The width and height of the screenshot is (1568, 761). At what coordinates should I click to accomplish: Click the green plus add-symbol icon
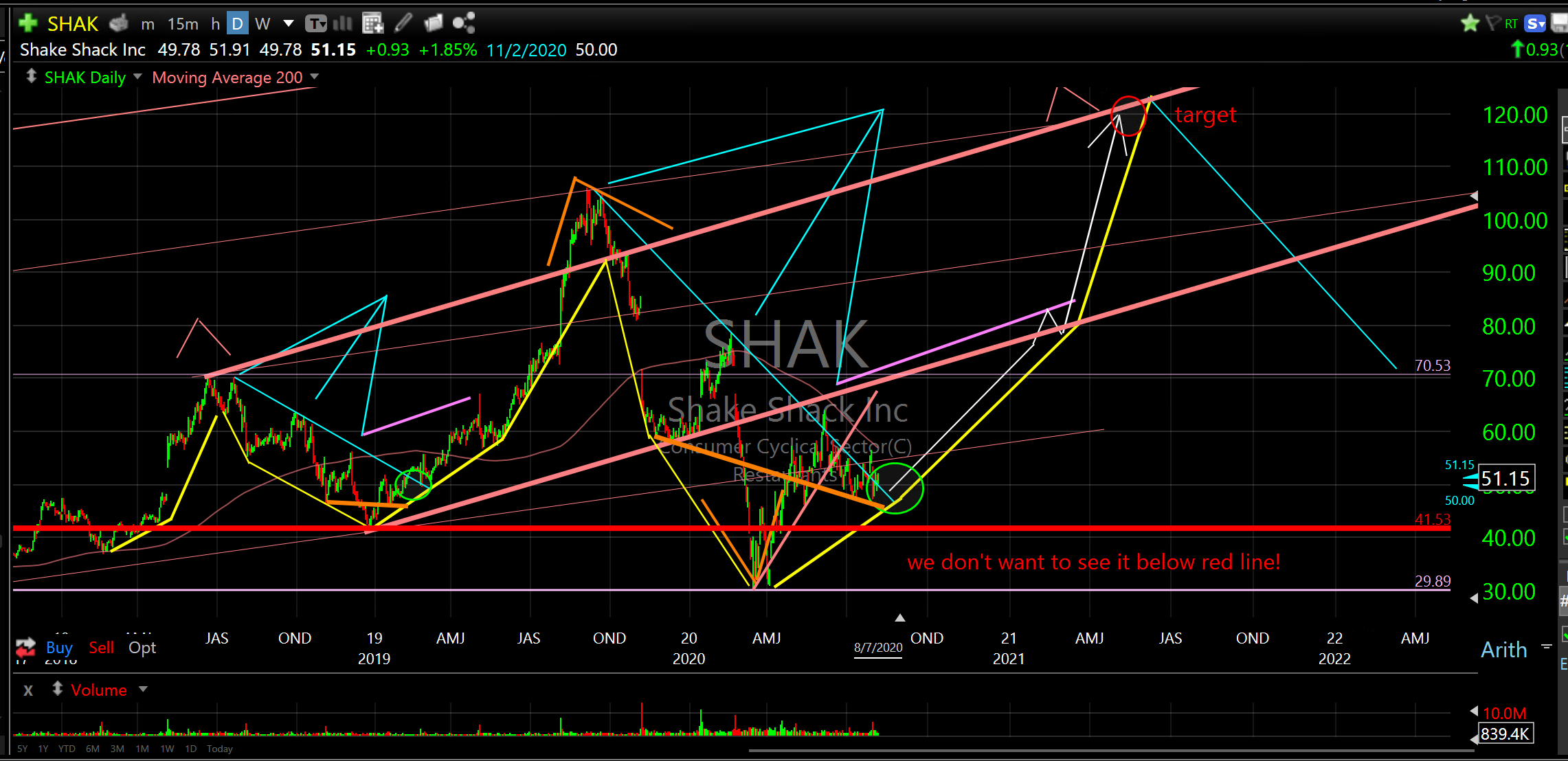tap(28, 23)
